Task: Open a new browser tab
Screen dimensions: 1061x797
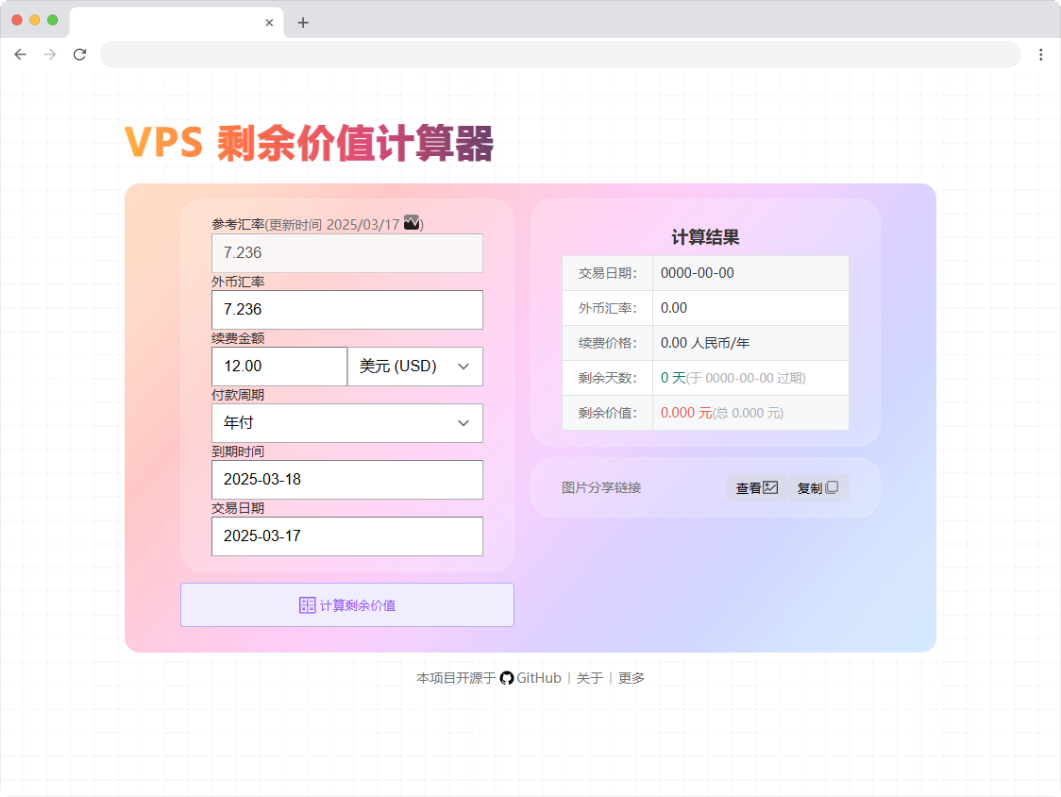Action: click(303, 23)
